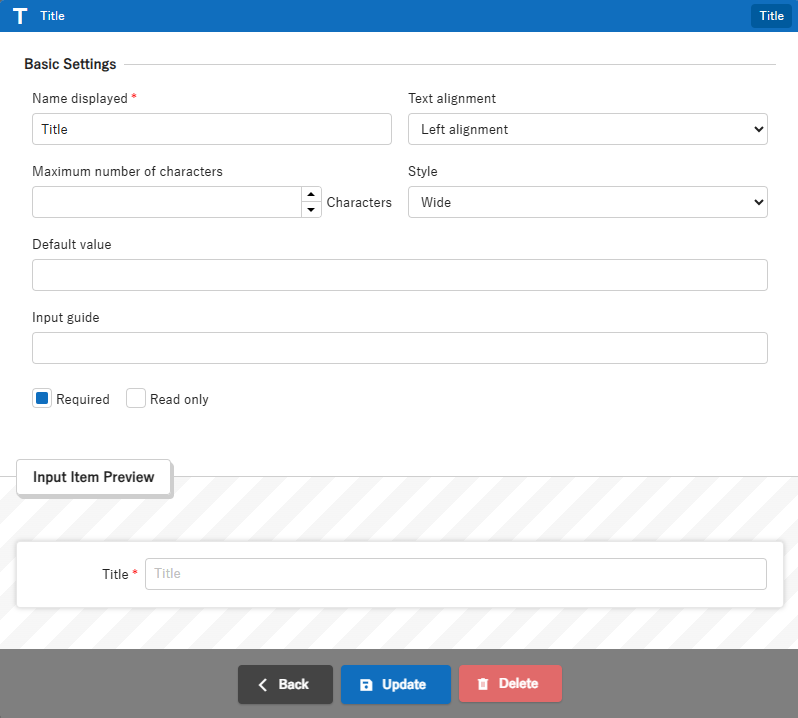Viewport: 798px width, 718px height.
Task: Click the Input guide label
Action: click(66, 318)
